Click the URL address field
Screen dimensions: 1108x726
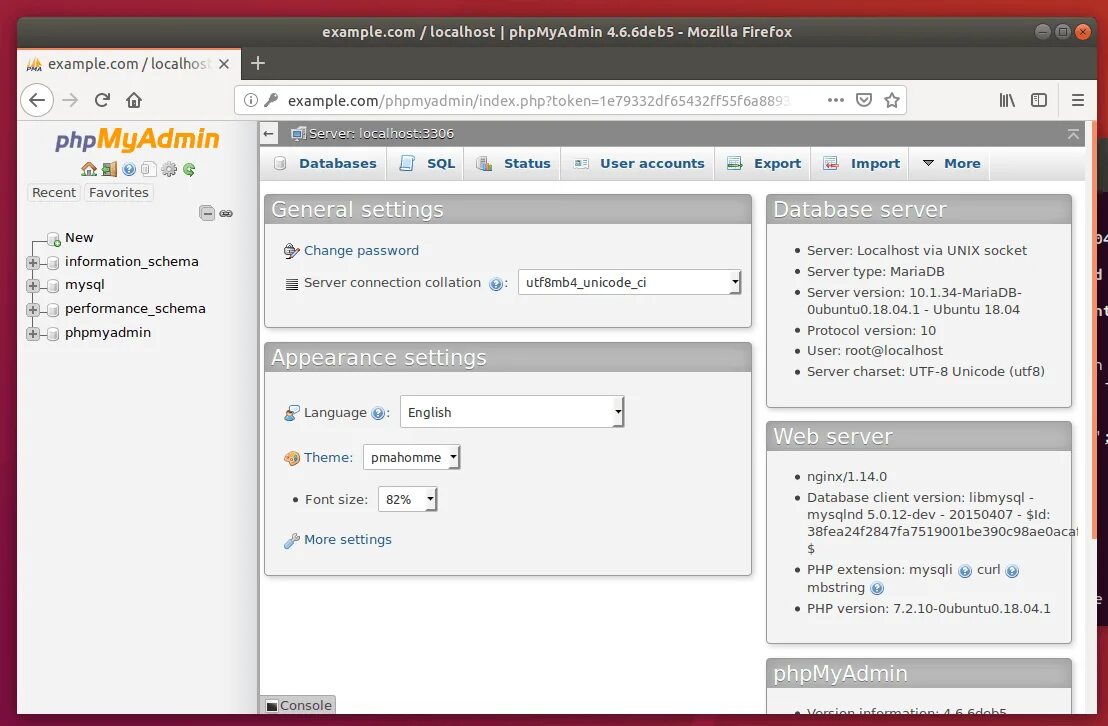click(537, 100)
